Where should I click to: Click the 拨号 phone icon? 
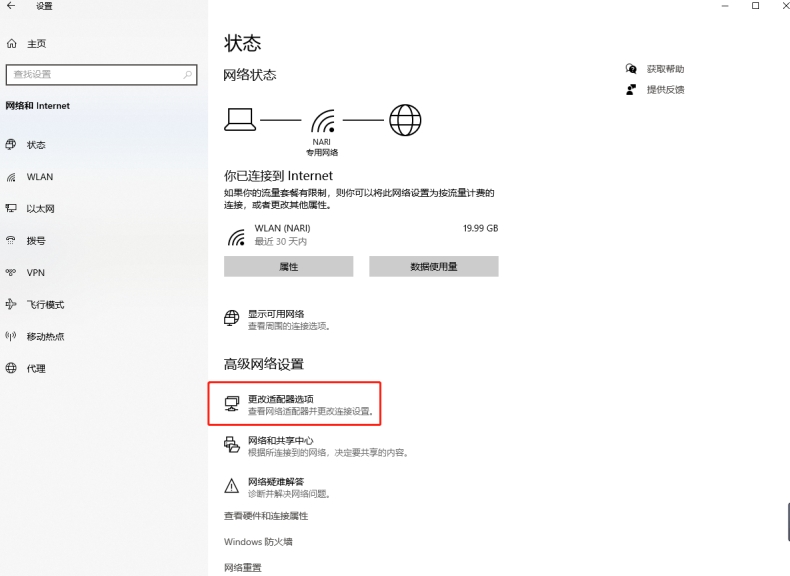[11, 240]
